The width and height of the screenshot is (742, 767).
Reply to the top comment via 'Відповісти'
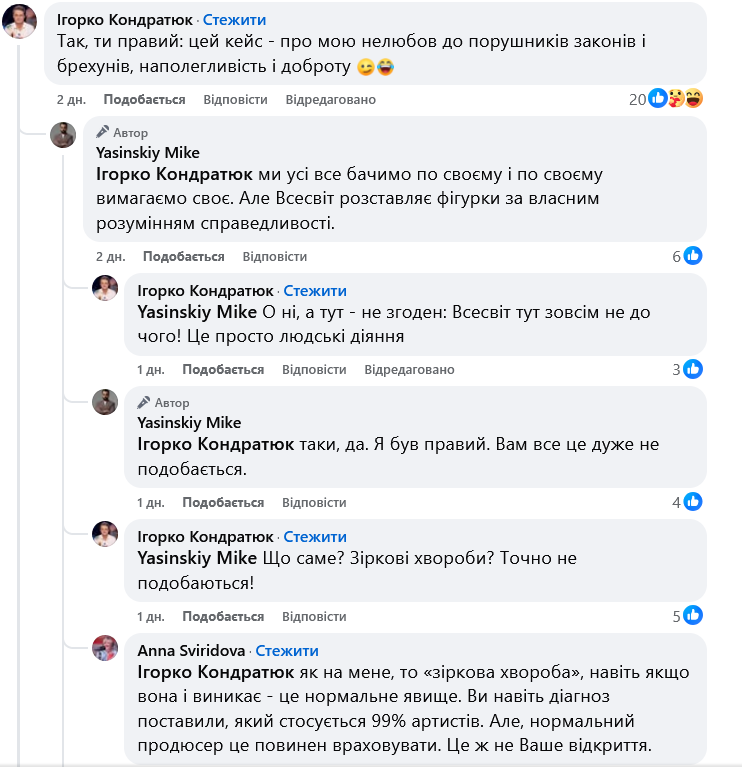pos(235,100)
